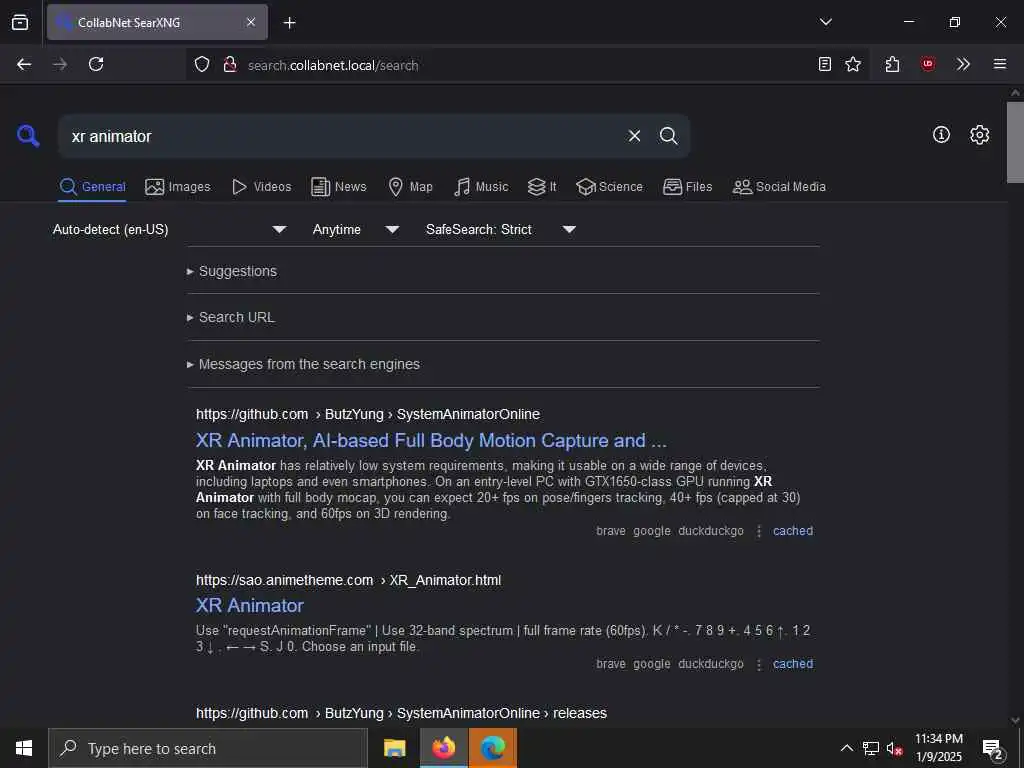The width and height of the screenshot is (1024, 768).
Task: Switch to the Social Media category
Action: pos(779,187)
